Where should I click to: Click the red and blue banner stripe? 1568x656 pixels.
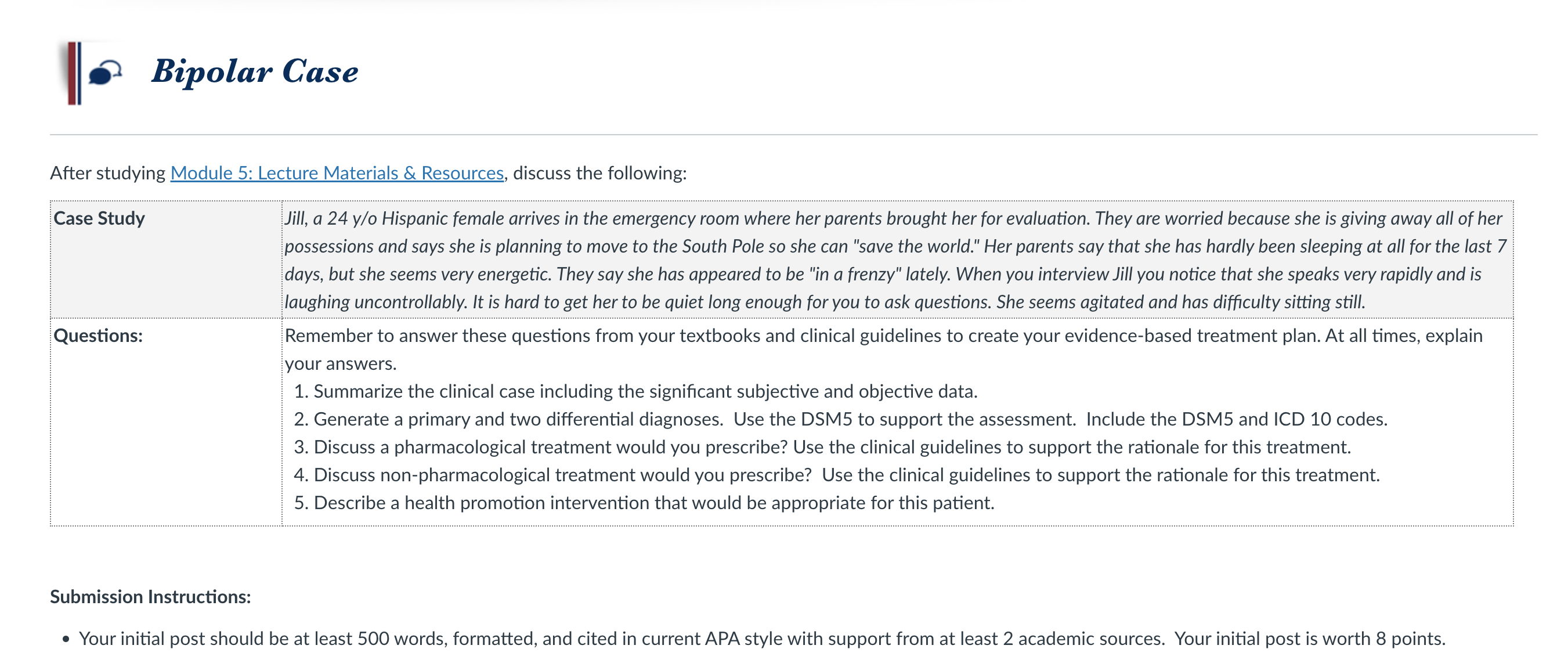(x=74, y=73)
